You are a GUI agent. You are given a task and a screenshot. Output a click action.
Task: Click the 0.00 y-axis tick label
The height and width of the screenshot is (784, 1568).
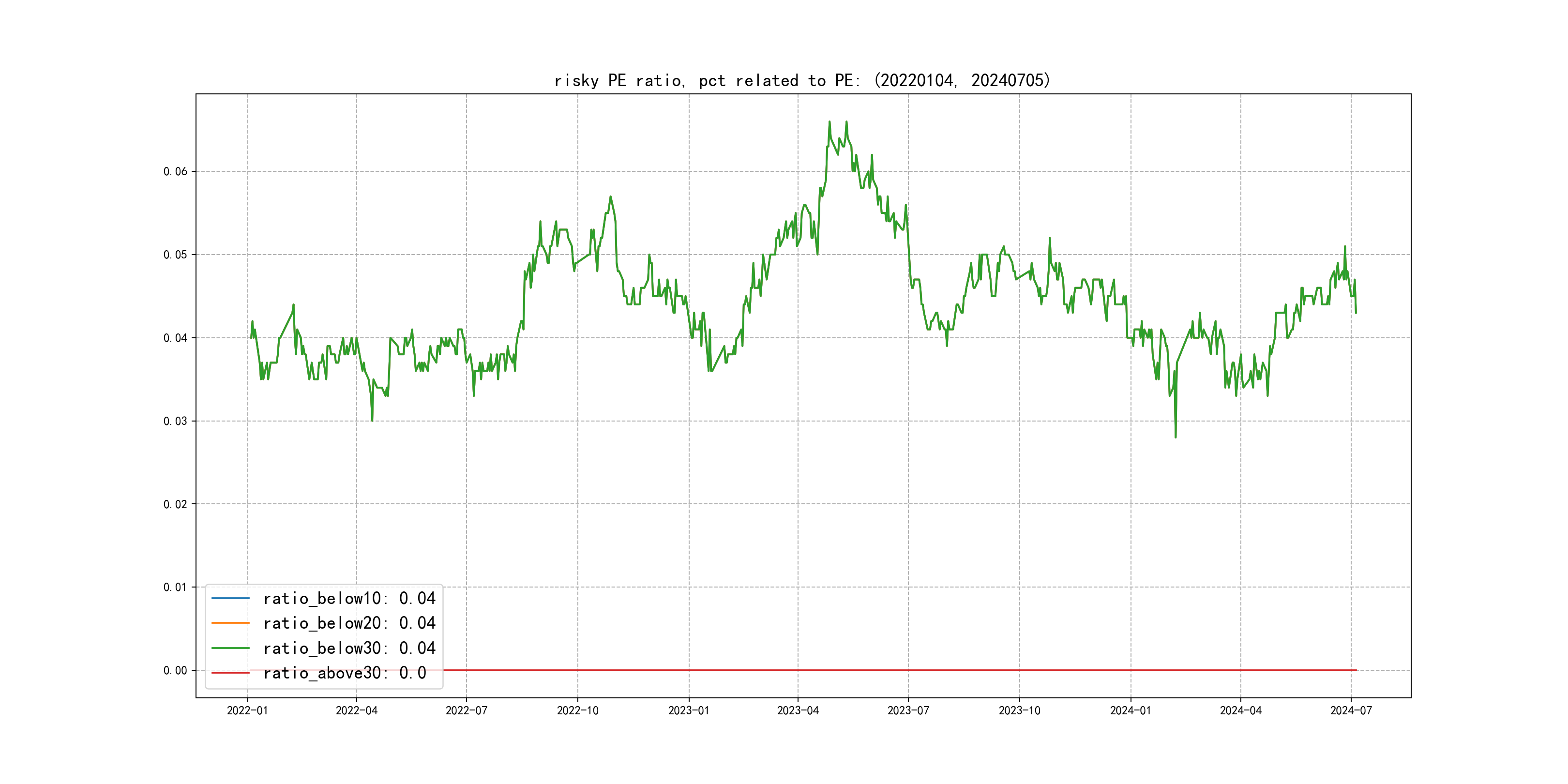coord(175,671)
